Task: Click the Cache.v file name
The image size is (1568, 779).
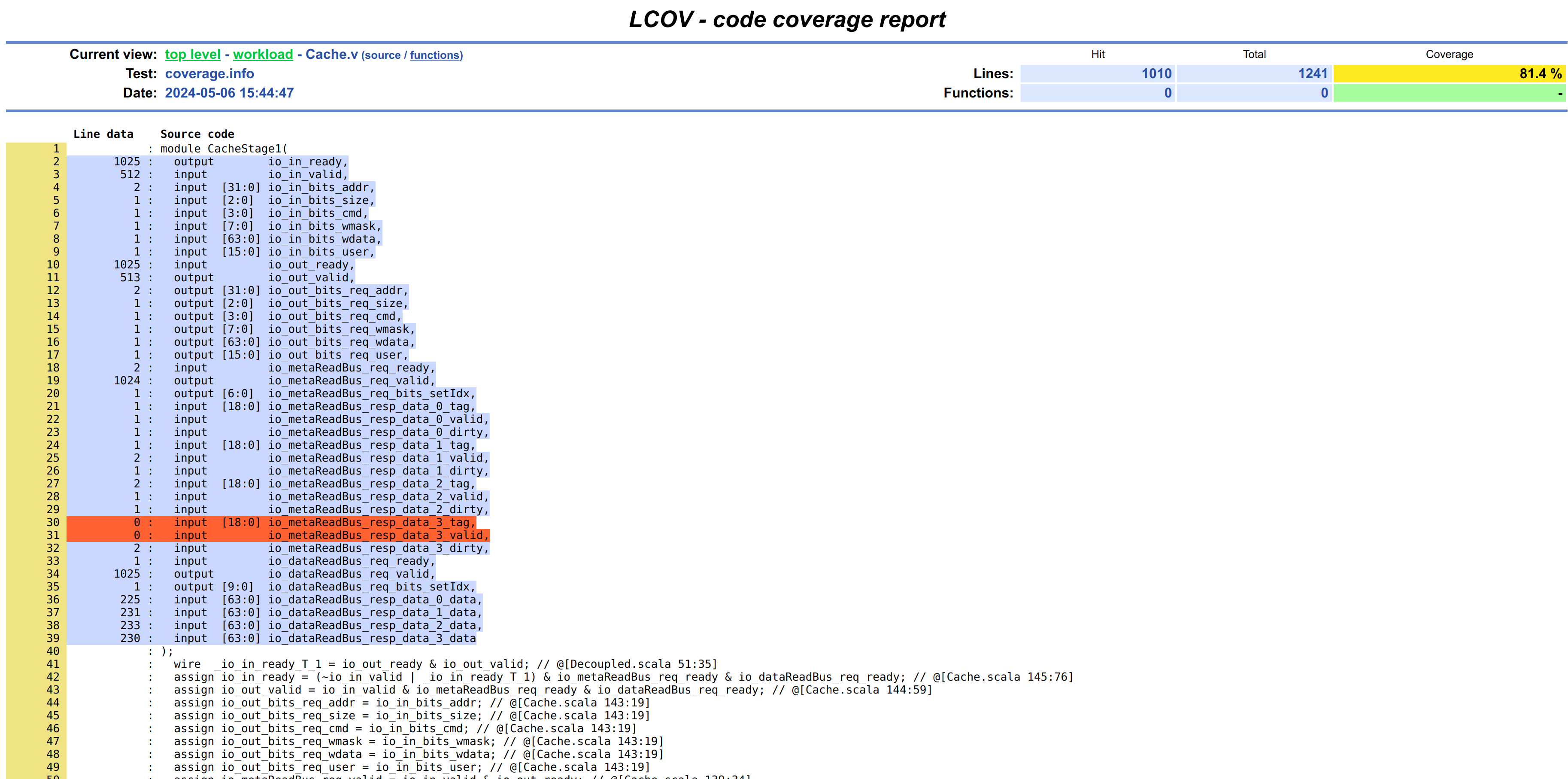Action: click(x=331, y=54)
